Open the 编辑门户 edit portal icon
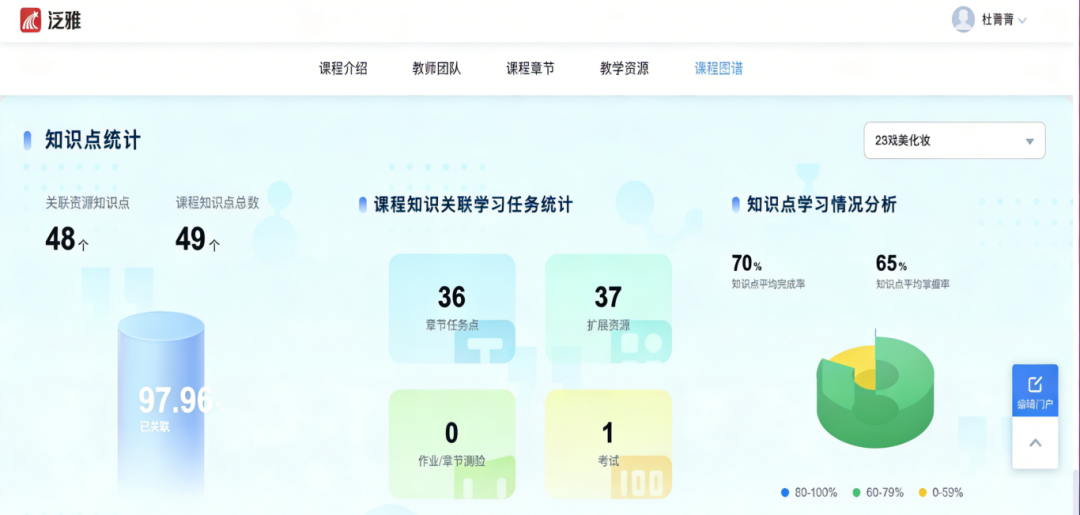1080x515 pixels. [1035, 392]
